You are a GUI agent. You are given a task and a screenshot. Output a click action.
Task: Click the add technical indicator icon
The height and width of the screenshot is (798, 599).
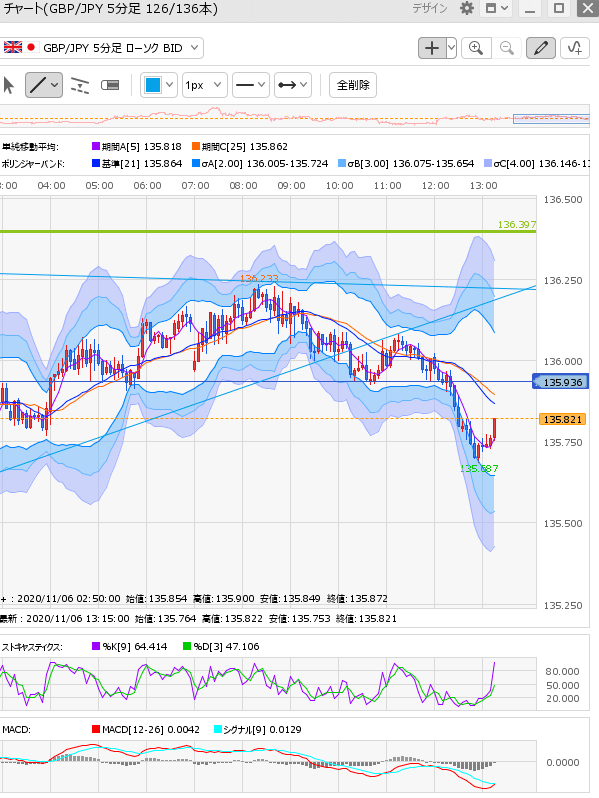(x=575, y=48)
